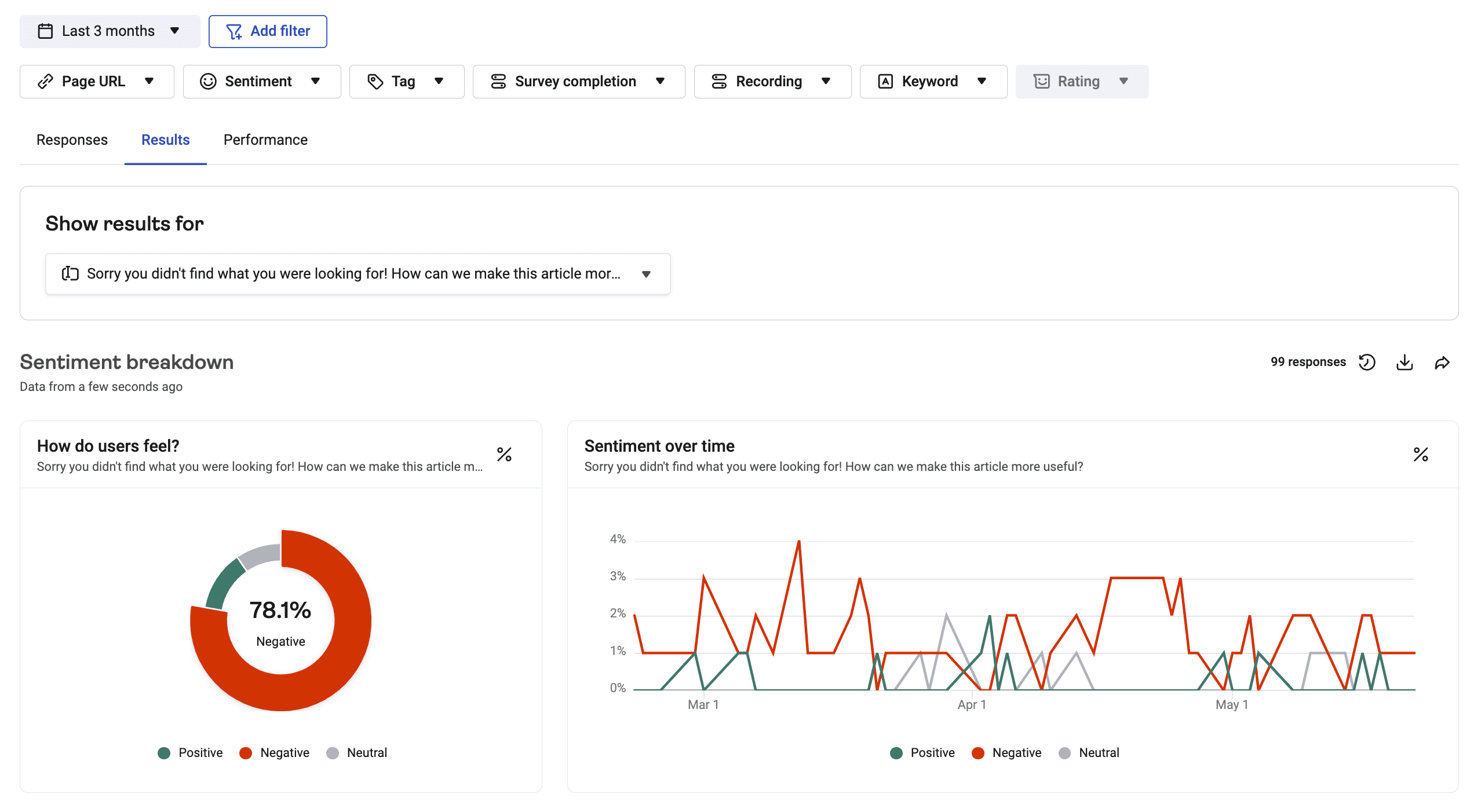Toggle Positive in Sentiment over time legend
The width and height of the screenshot is (1481, 812).
click(922, 753)
